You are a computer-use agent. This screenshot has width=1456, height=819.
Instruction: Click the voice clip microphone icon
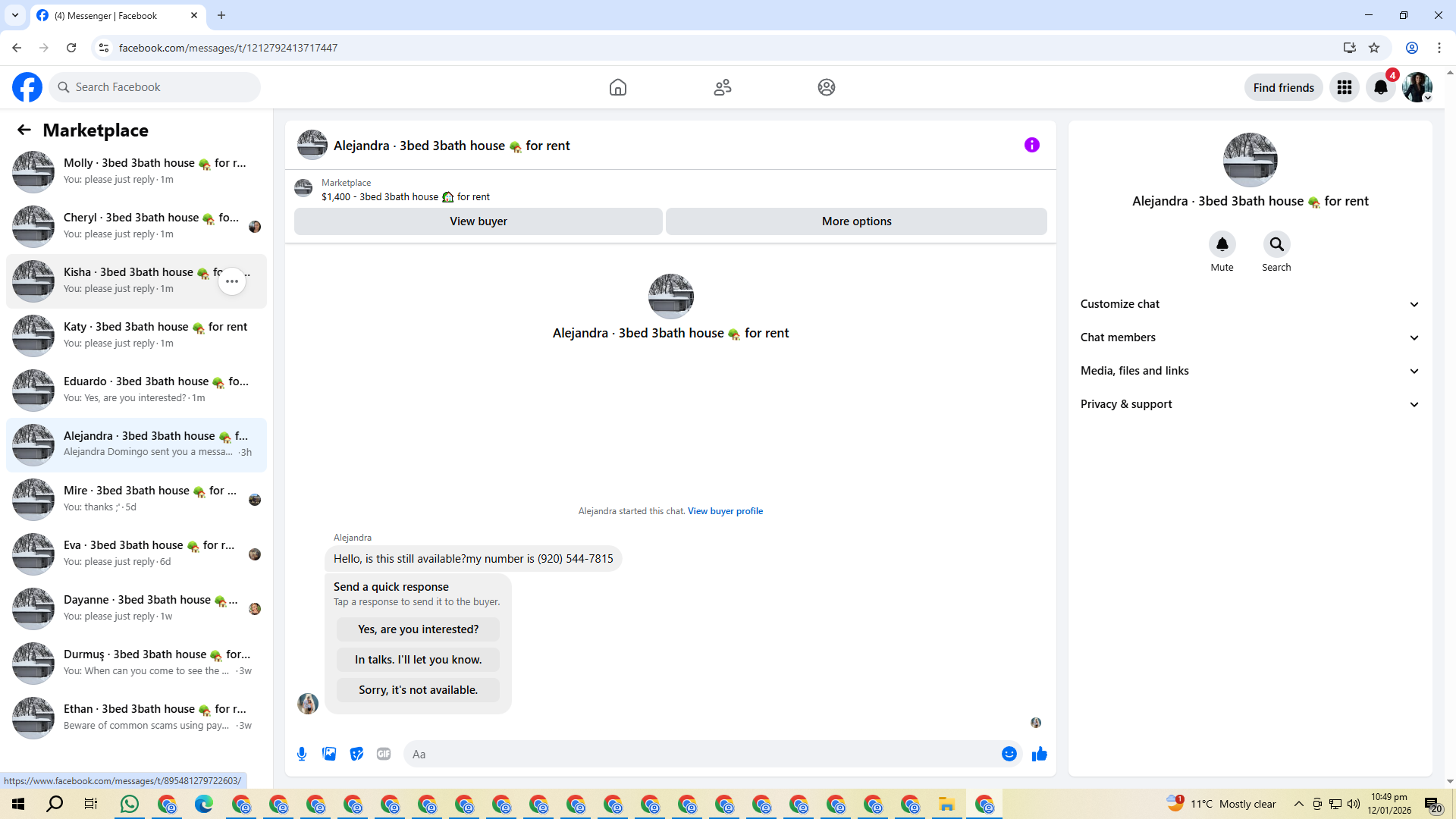(302, 754)
